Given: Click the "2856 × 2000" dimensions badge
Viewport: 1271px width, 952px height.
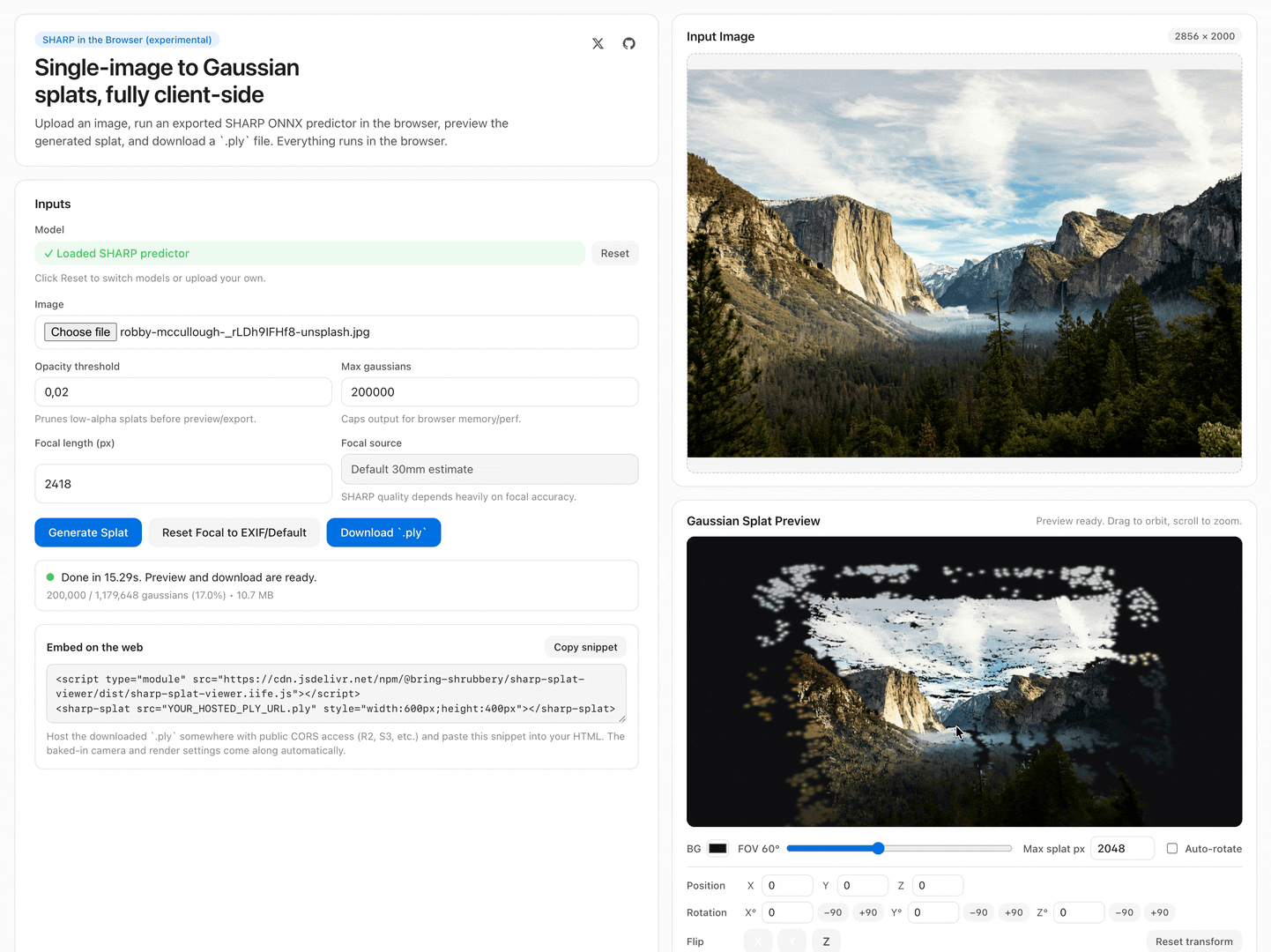Looking at the screenshot, I should [x=1205, y=36].
